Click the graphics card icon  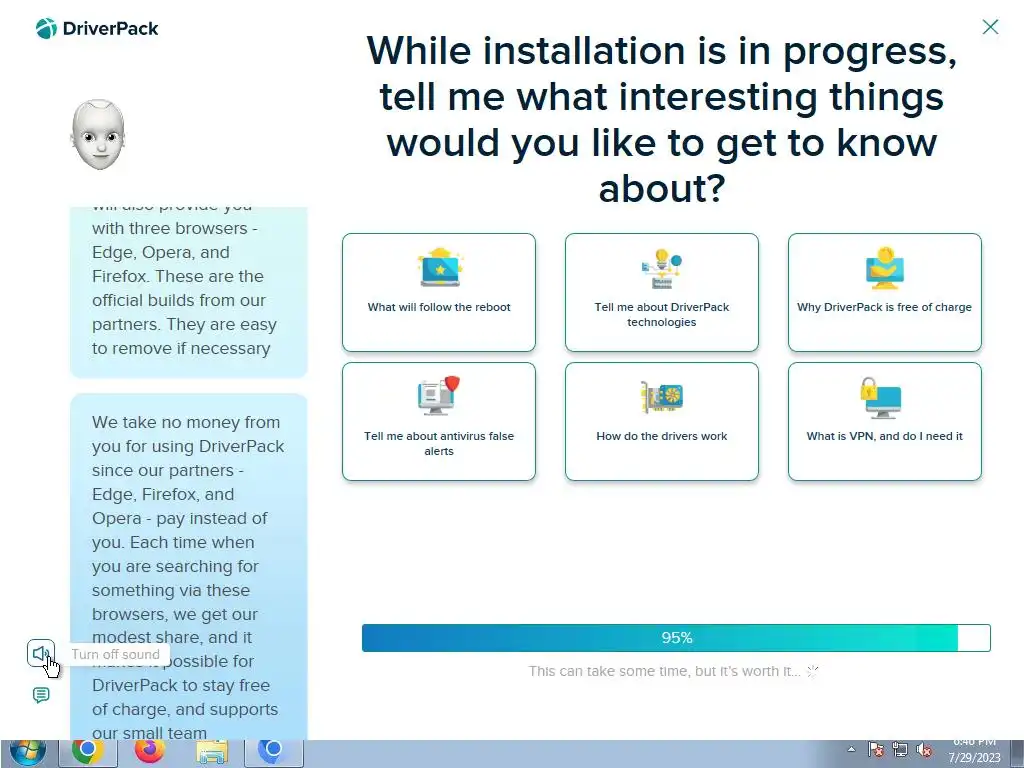click(662, 397)
